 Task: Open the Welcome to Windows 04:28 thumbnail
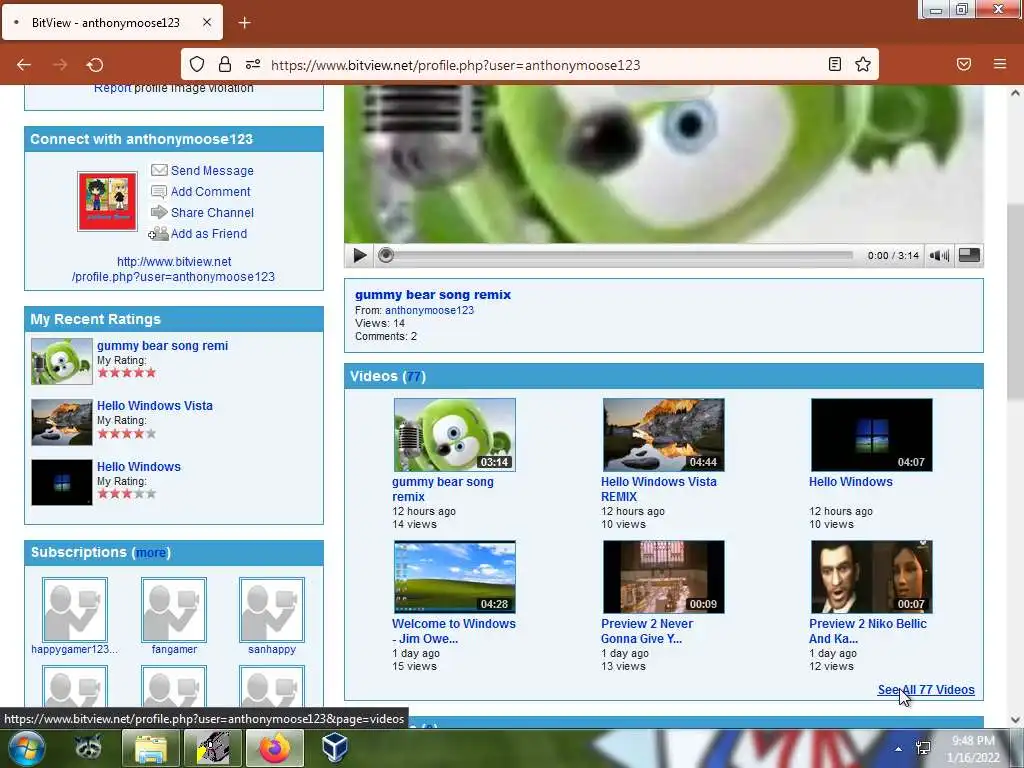pyautogui.click(x=455, y=577)
